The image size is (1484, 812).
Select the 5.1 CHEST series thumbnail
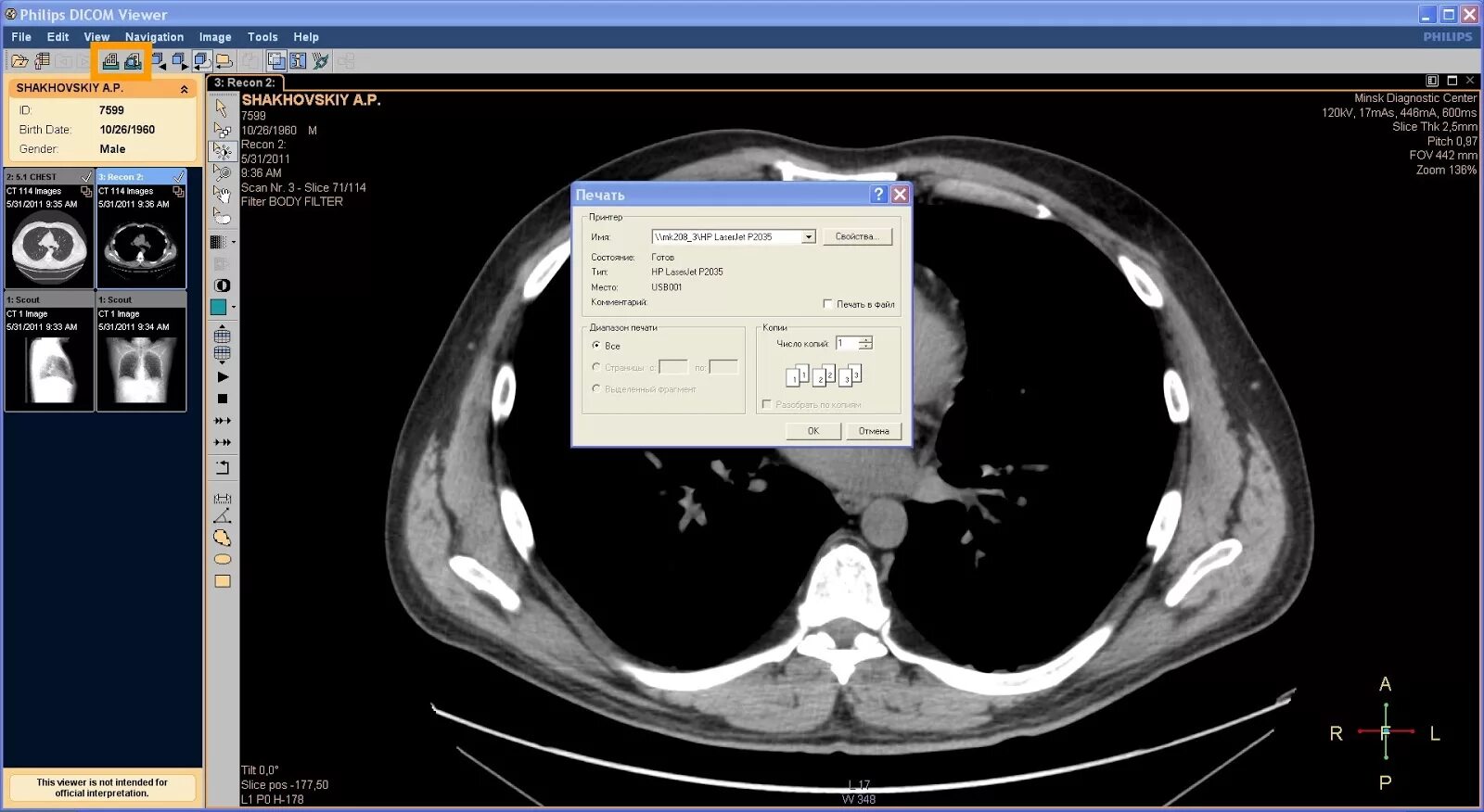pyautogui.click(x=49, y=229)
